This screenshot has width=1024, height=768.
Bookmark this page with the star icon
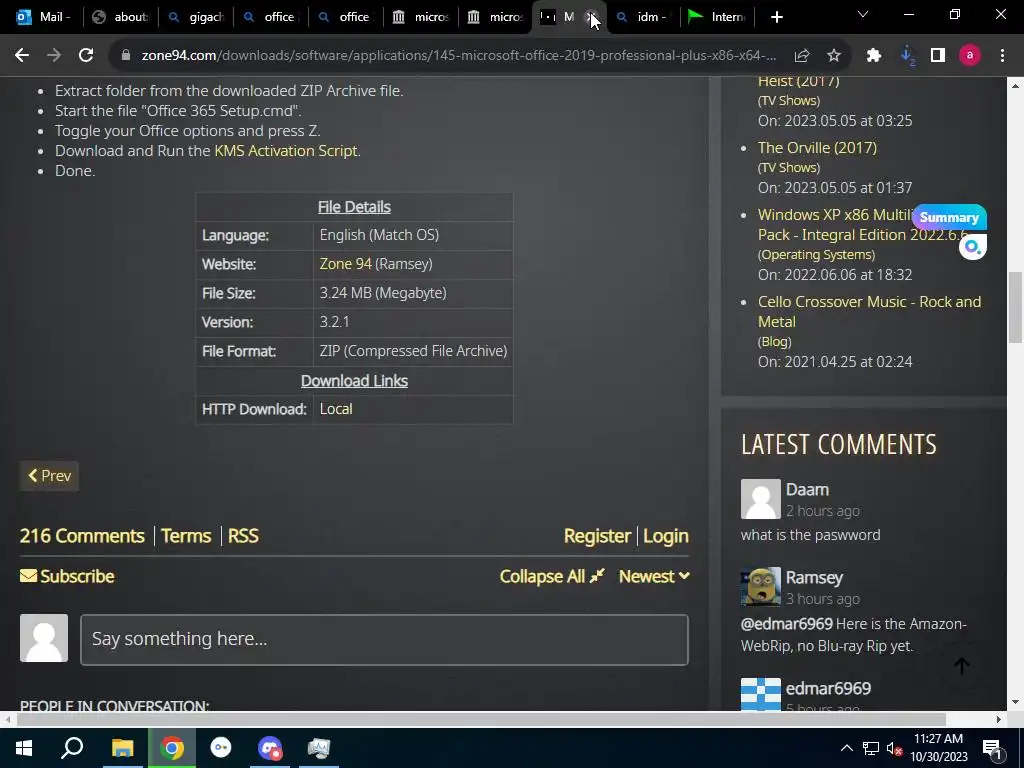click(834, 56)
